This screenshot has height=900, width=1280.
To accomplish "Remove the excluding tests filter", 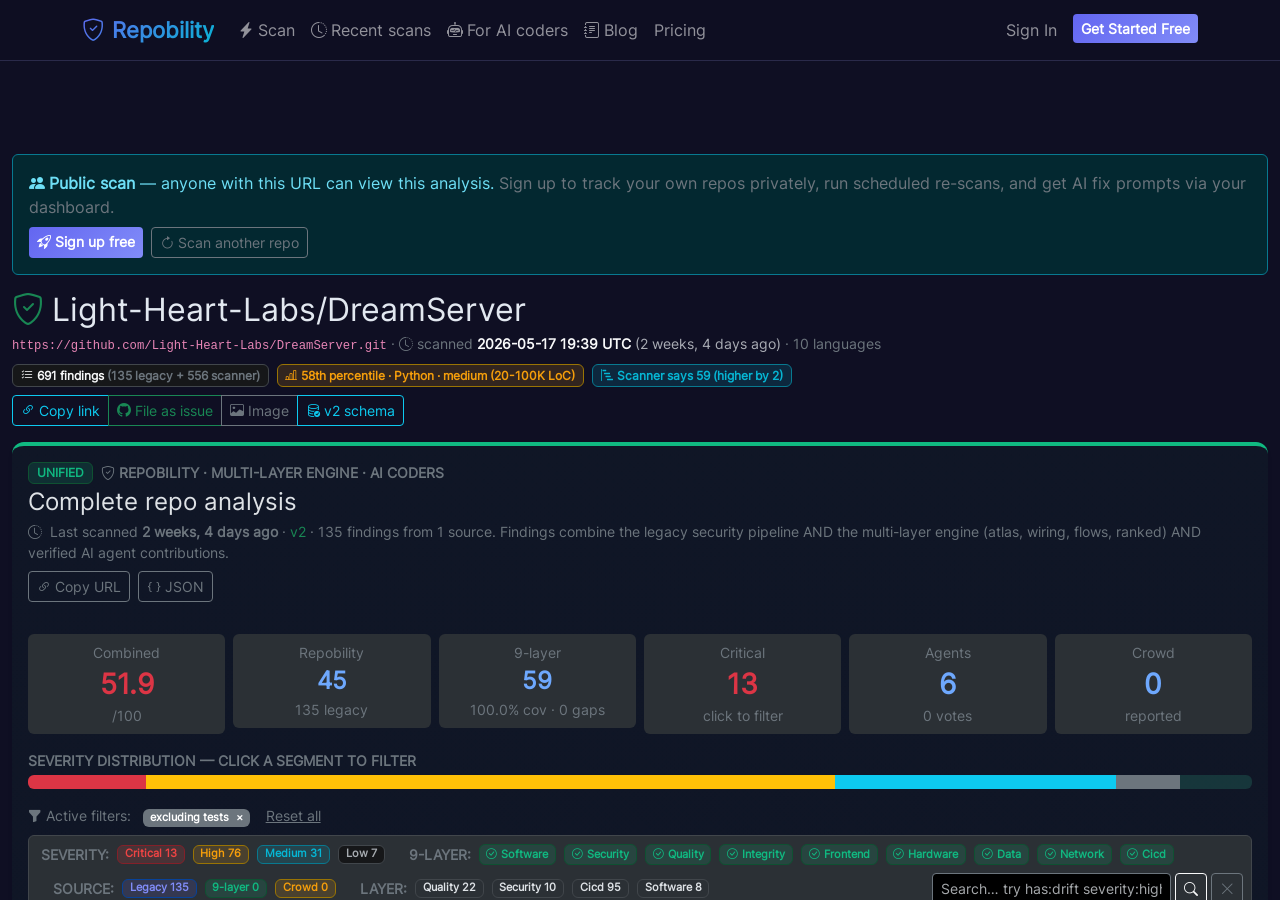I will click(x=239, y=817).
